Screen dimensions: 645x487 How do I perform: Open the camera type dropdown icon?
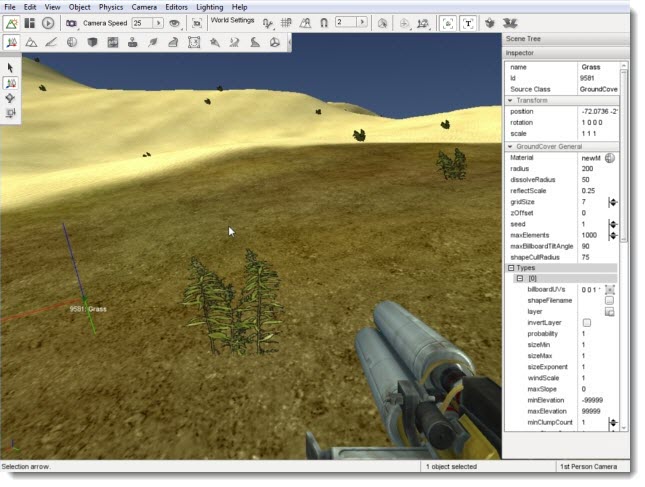point(72,24)
